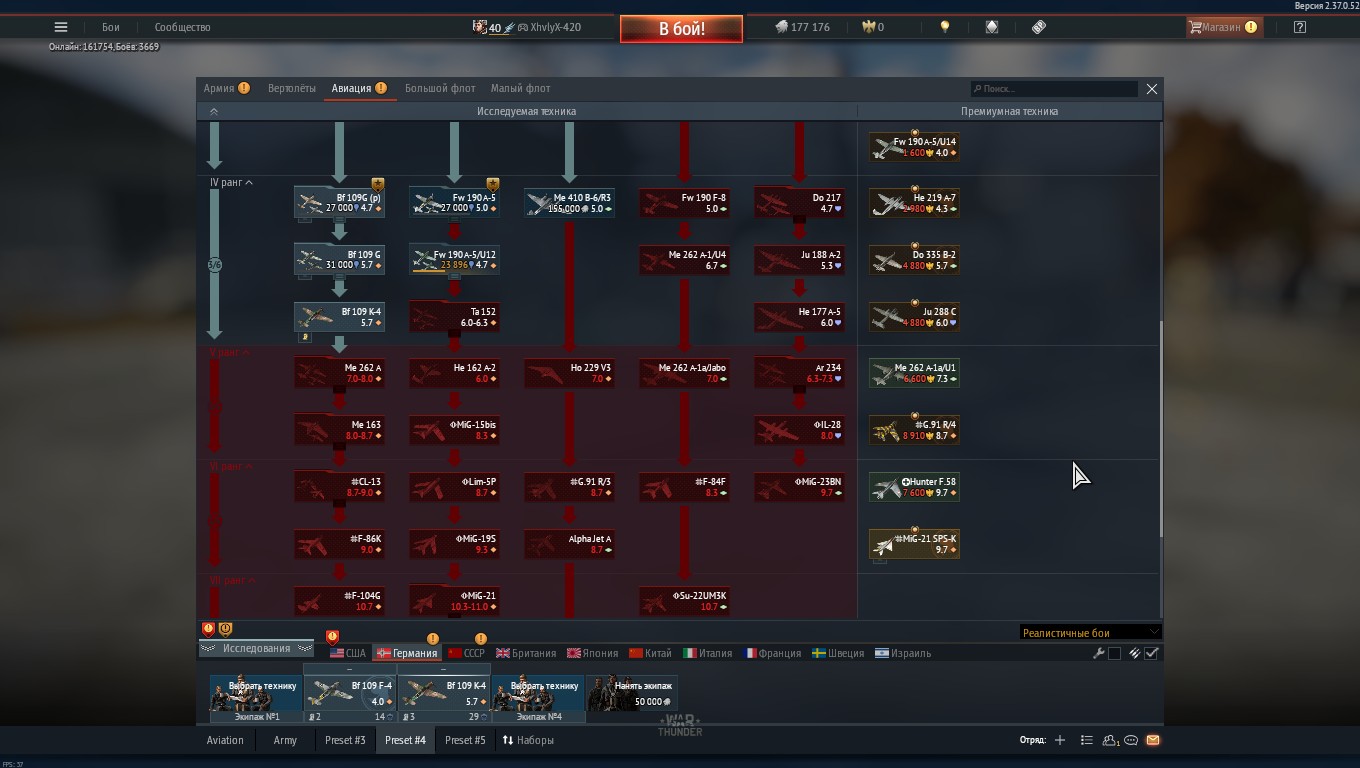Viewport: 1360px width, 768px height.
Task: Open the Магазин shop button
Action: point(1223,27)
